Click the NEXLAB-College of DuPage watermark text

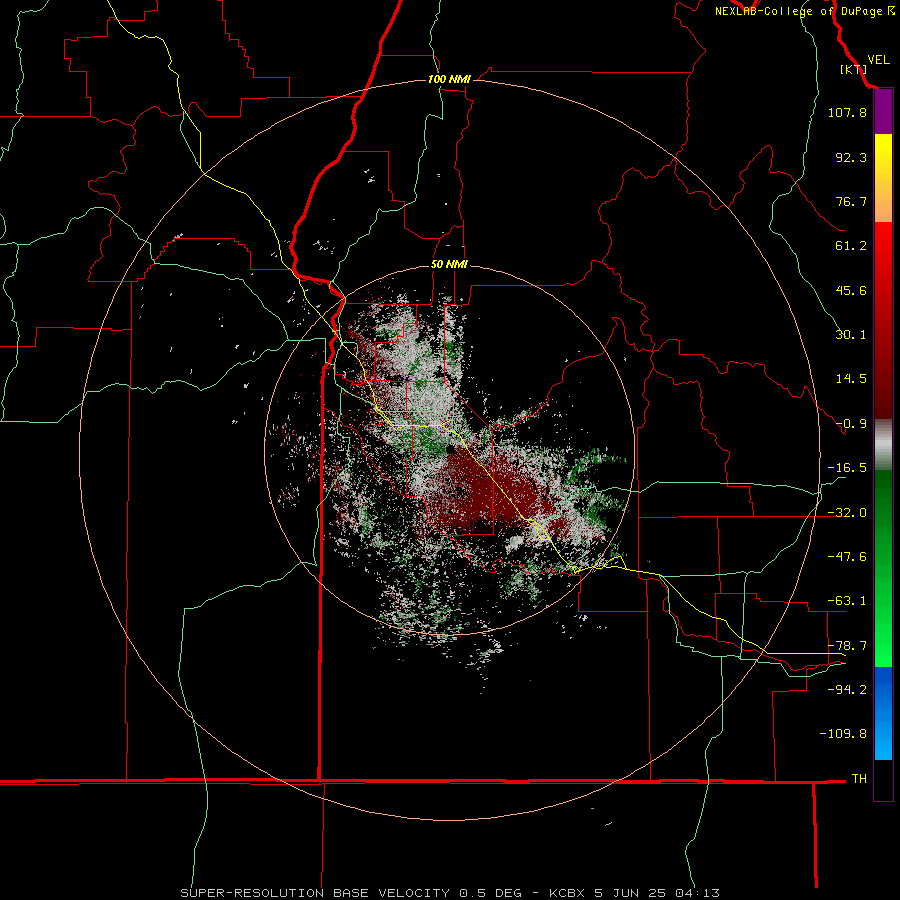coord(805,11)
